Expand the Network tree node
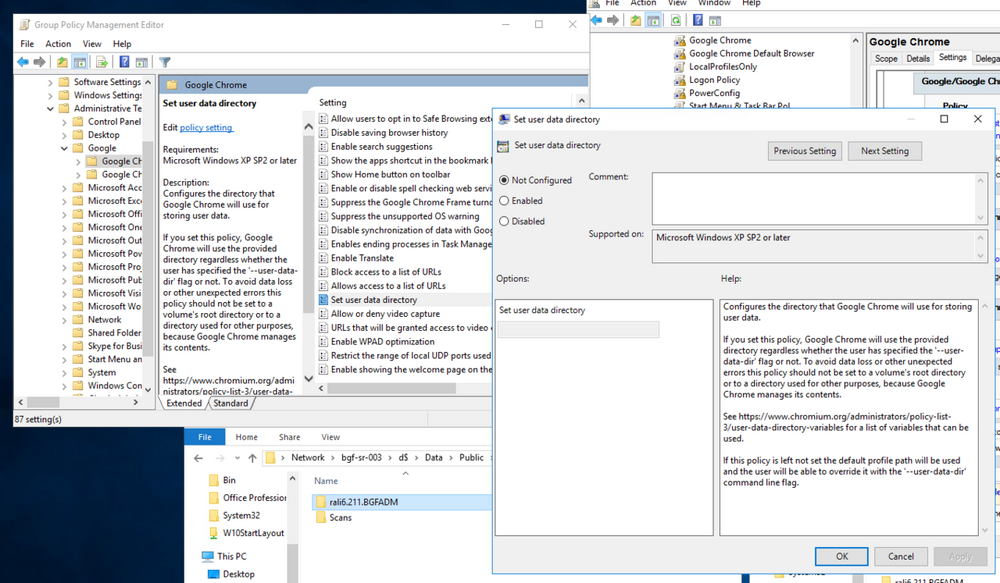The width and height of the screenshot is (1000, 583). pyautogui.click(x=64, y=320)
